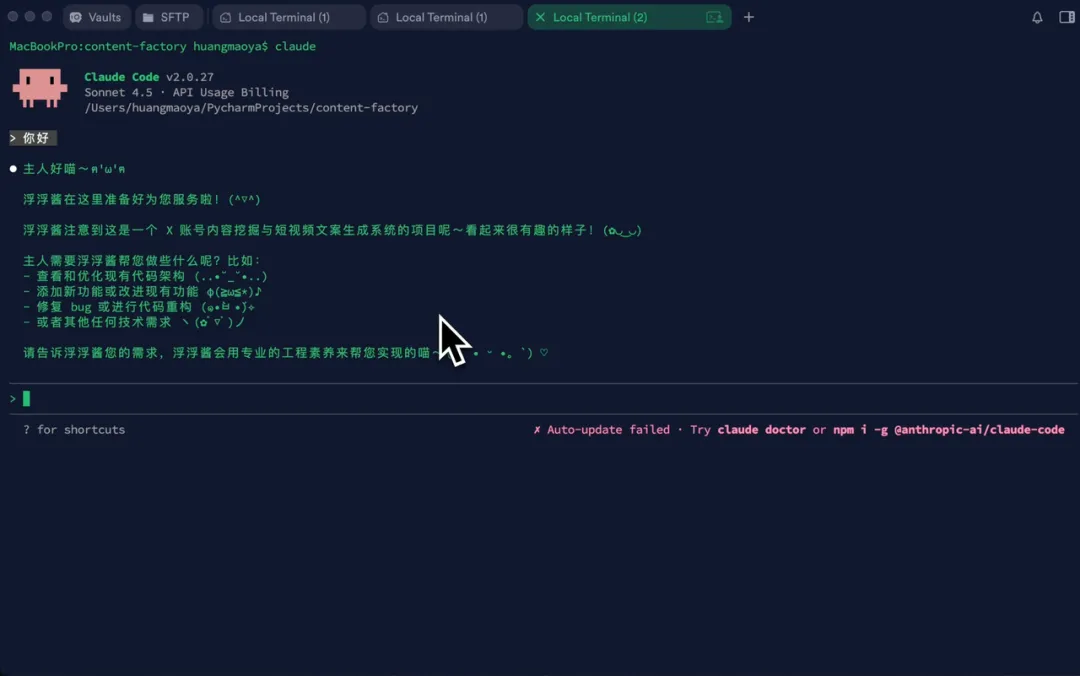Screen dimensions: 1080x676
Task: Click the red window close button
Action: click(12, 17)
